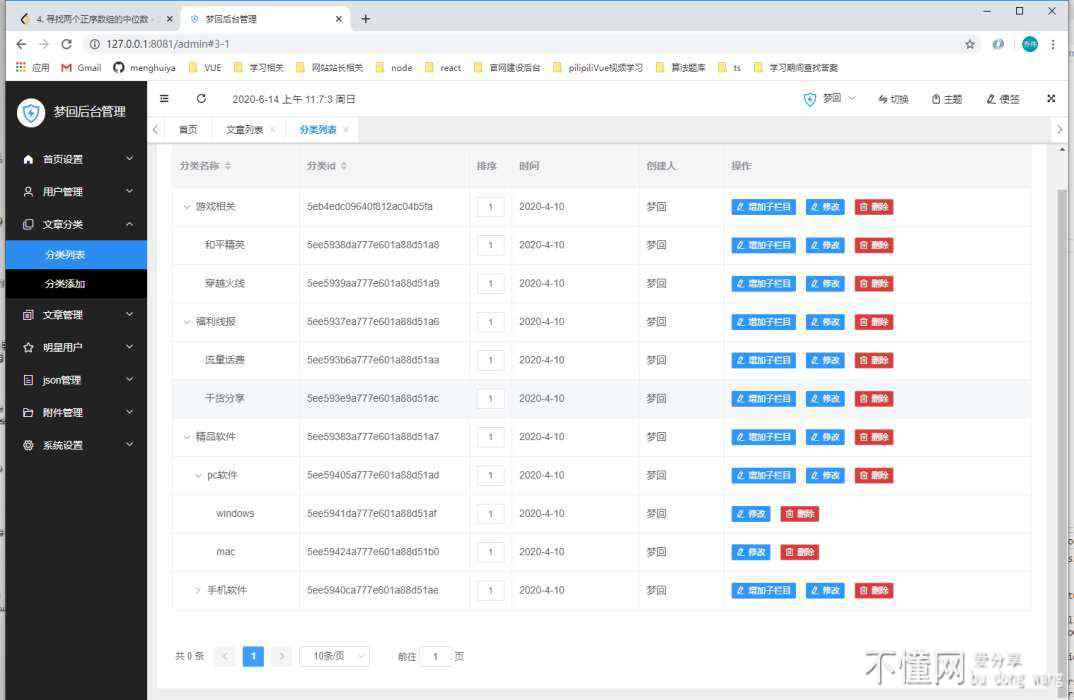Image resolution: width=1074 pixels, height=700 pixels.
Task: Open a new browser tab with the plus button
Action: point(365,19)
